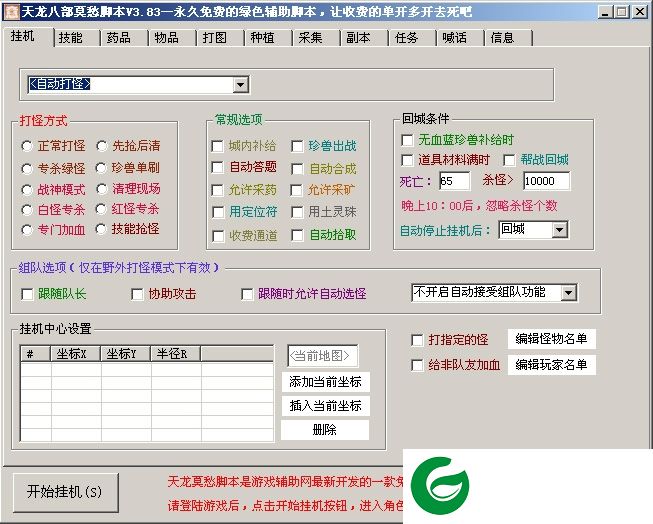
Task: Check 跟随时允许自动选怪 option
Action: [247, 294]
